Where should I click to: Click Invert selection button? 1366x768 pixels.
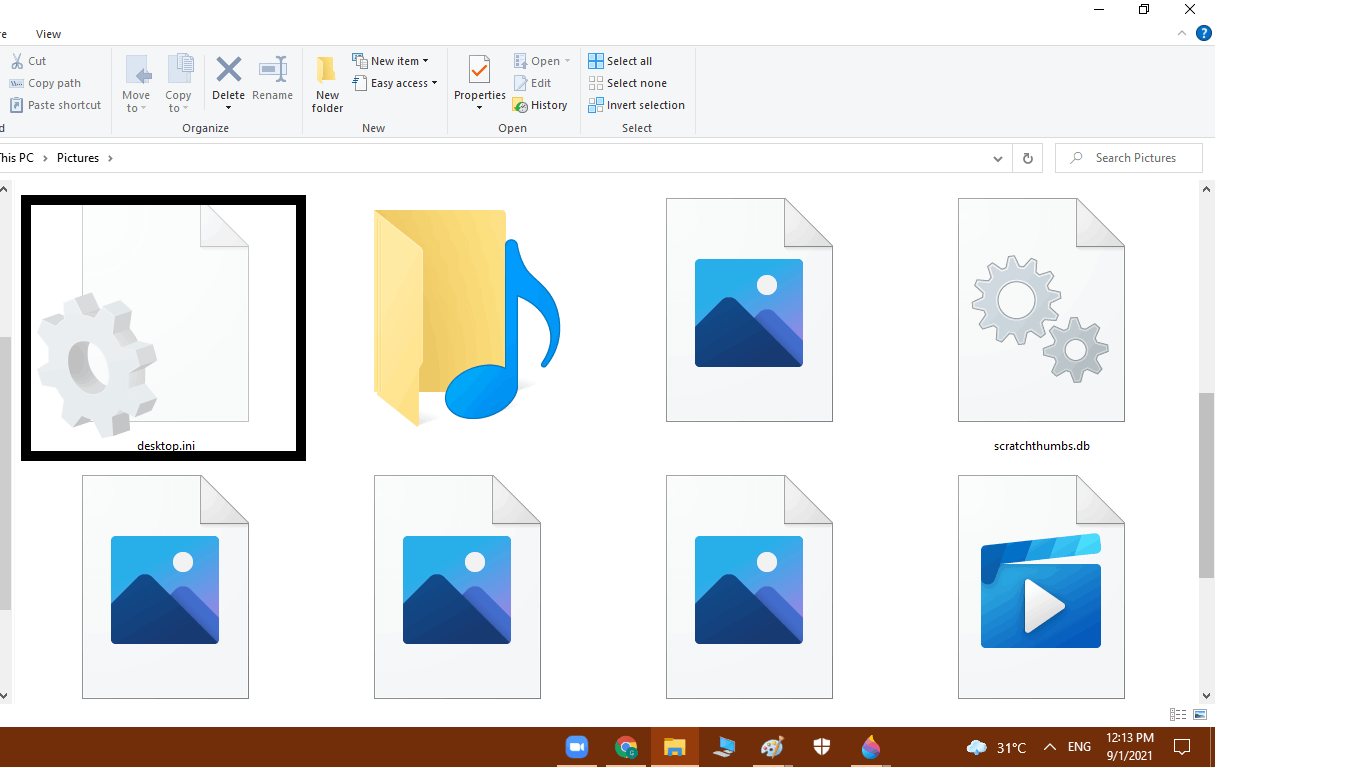click(645, 105)
